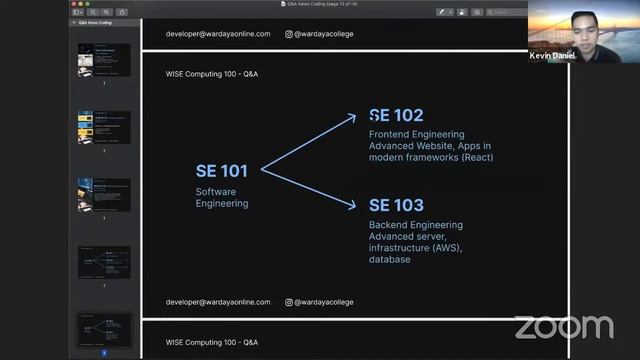
Task: Click the blue highlighted page number badge in sidebar
Action: point(104,353)
